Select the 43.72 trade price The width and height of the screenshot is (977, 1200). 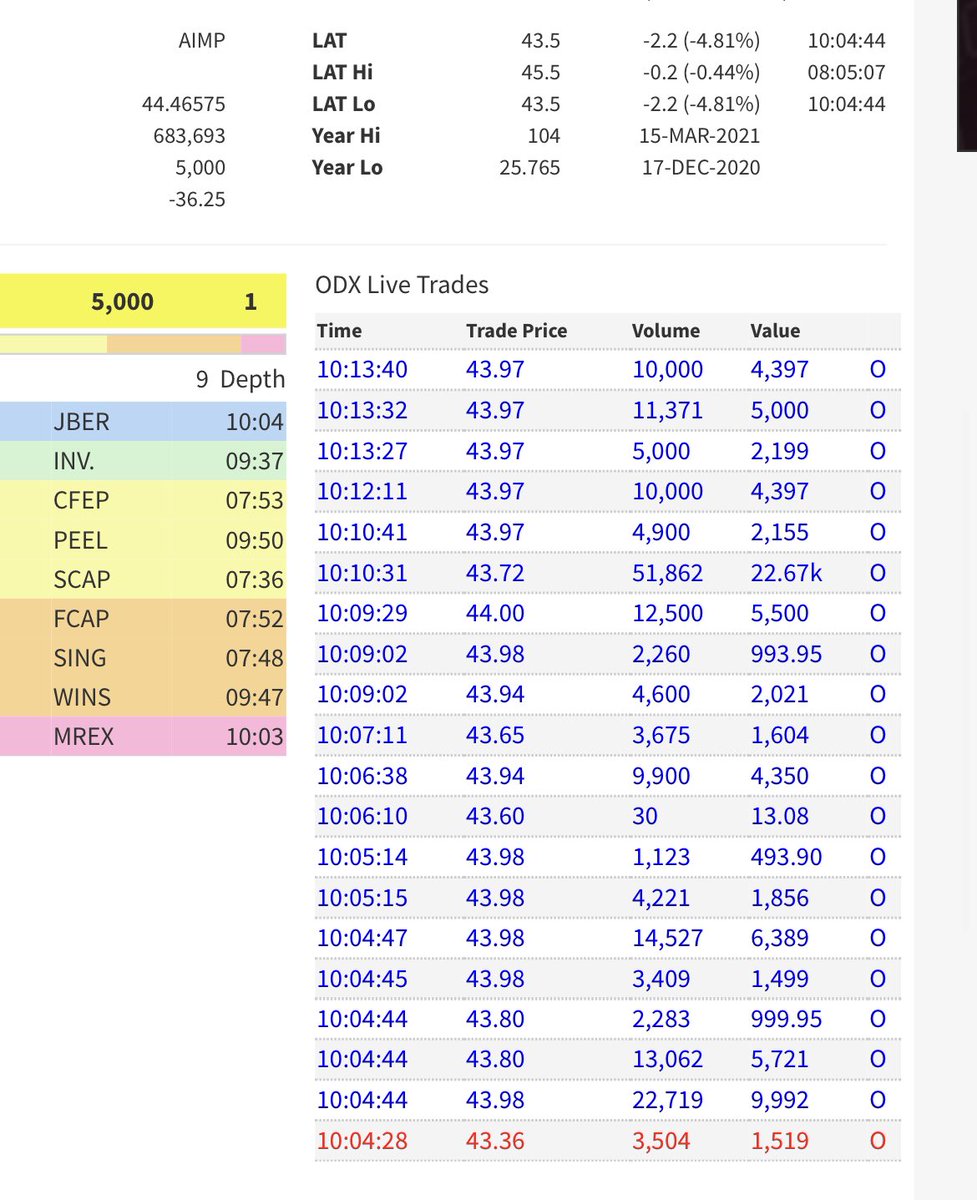click(495, 573)
